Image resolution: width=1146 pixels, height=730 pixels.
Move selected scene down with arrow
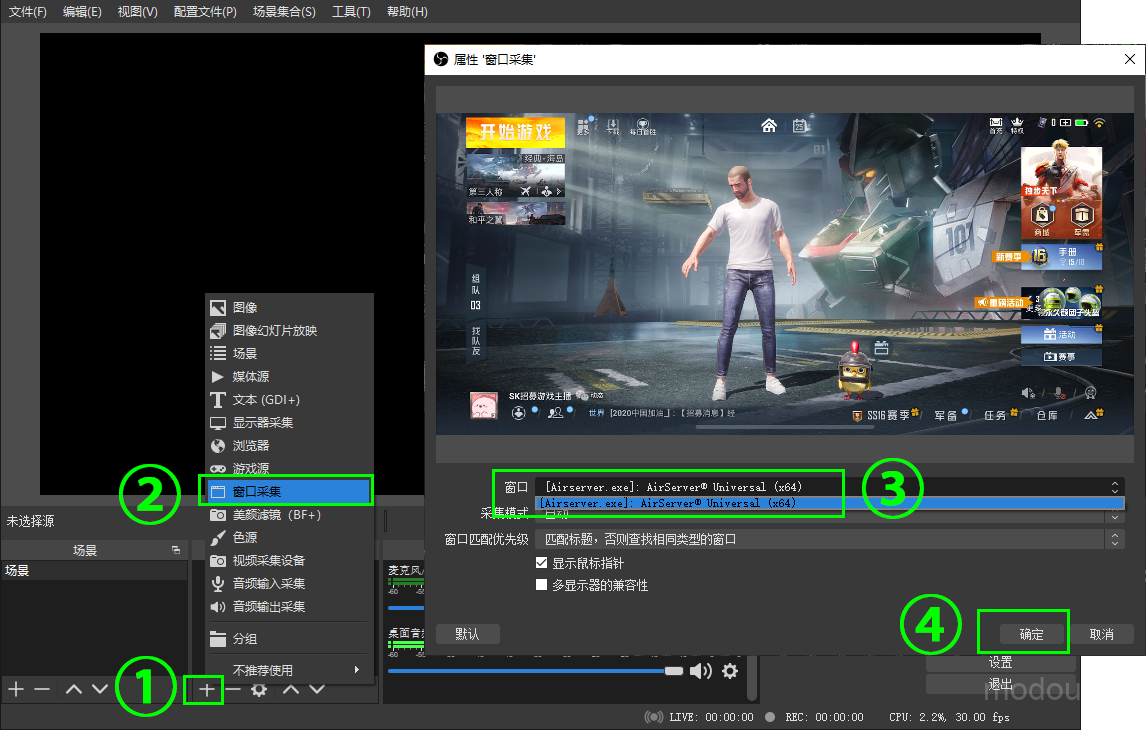(x=100, y=689)
